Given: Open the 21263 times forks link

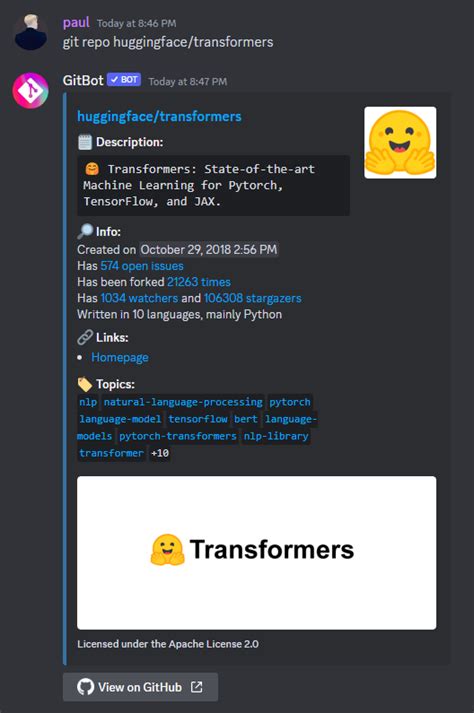Looking at the screenshot, I should click(x=199, y=282).
